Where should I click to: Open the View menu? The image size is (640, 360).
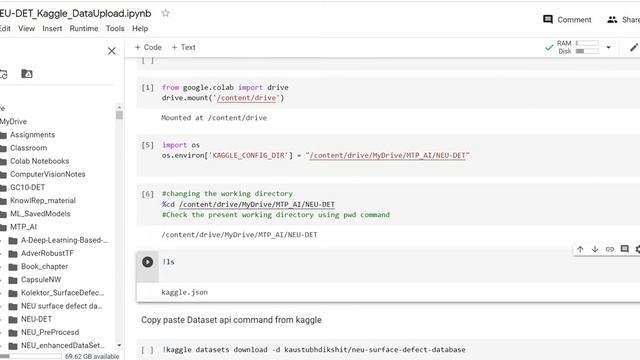pos(26,29)
